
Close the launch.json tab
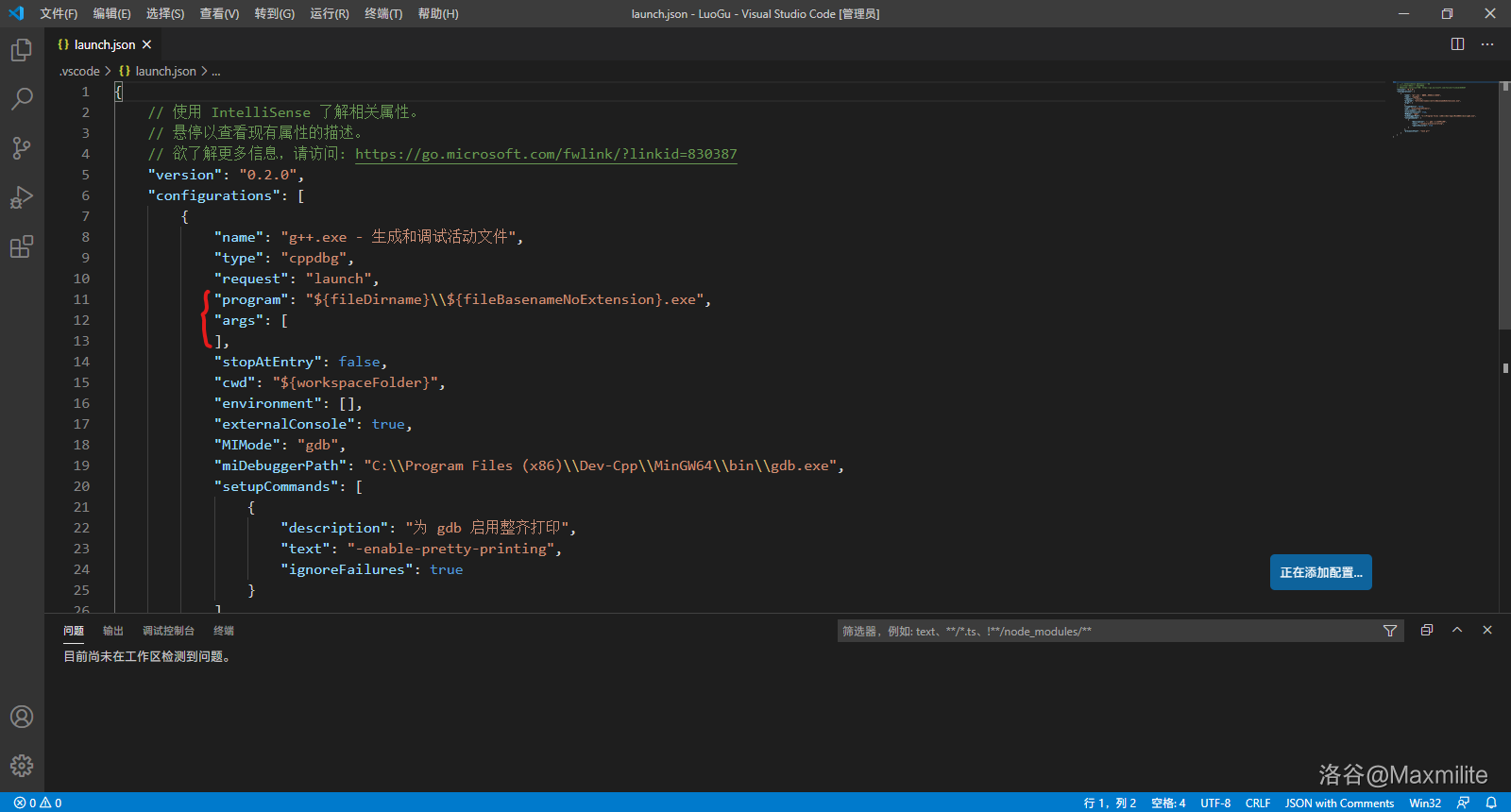[147, 44]
